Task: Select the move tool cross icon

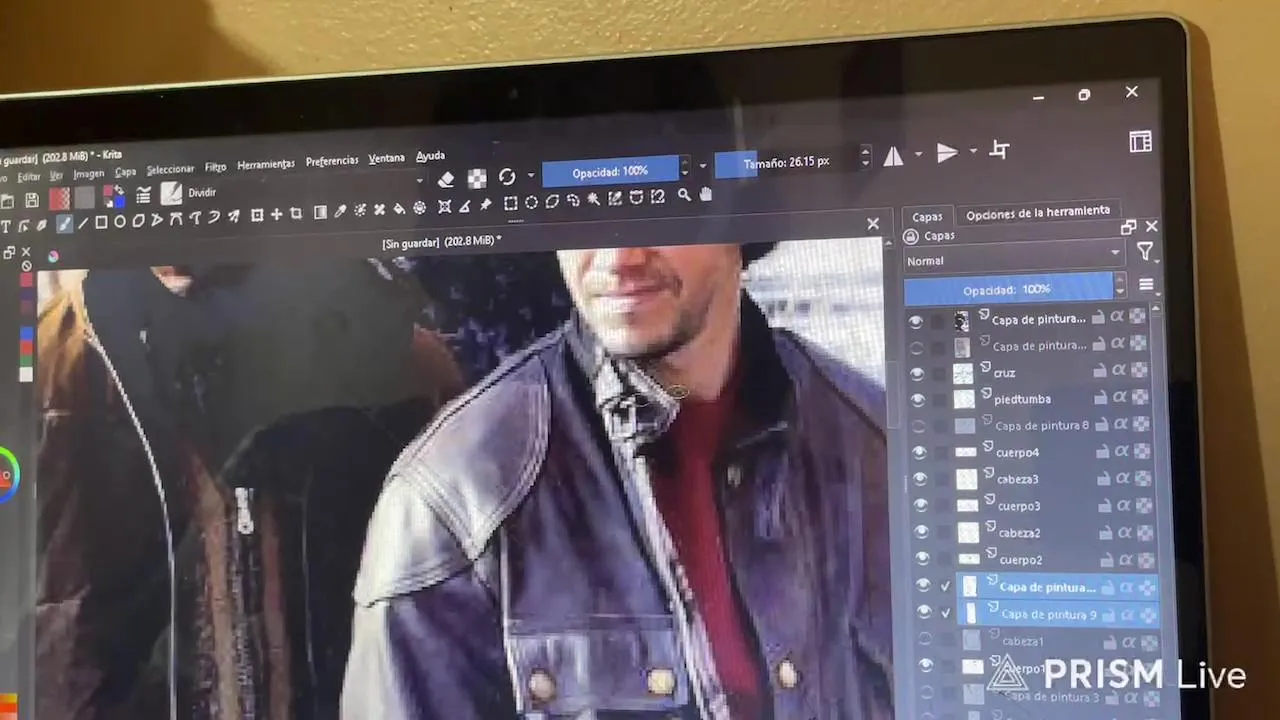Action: tap(276, 214)
